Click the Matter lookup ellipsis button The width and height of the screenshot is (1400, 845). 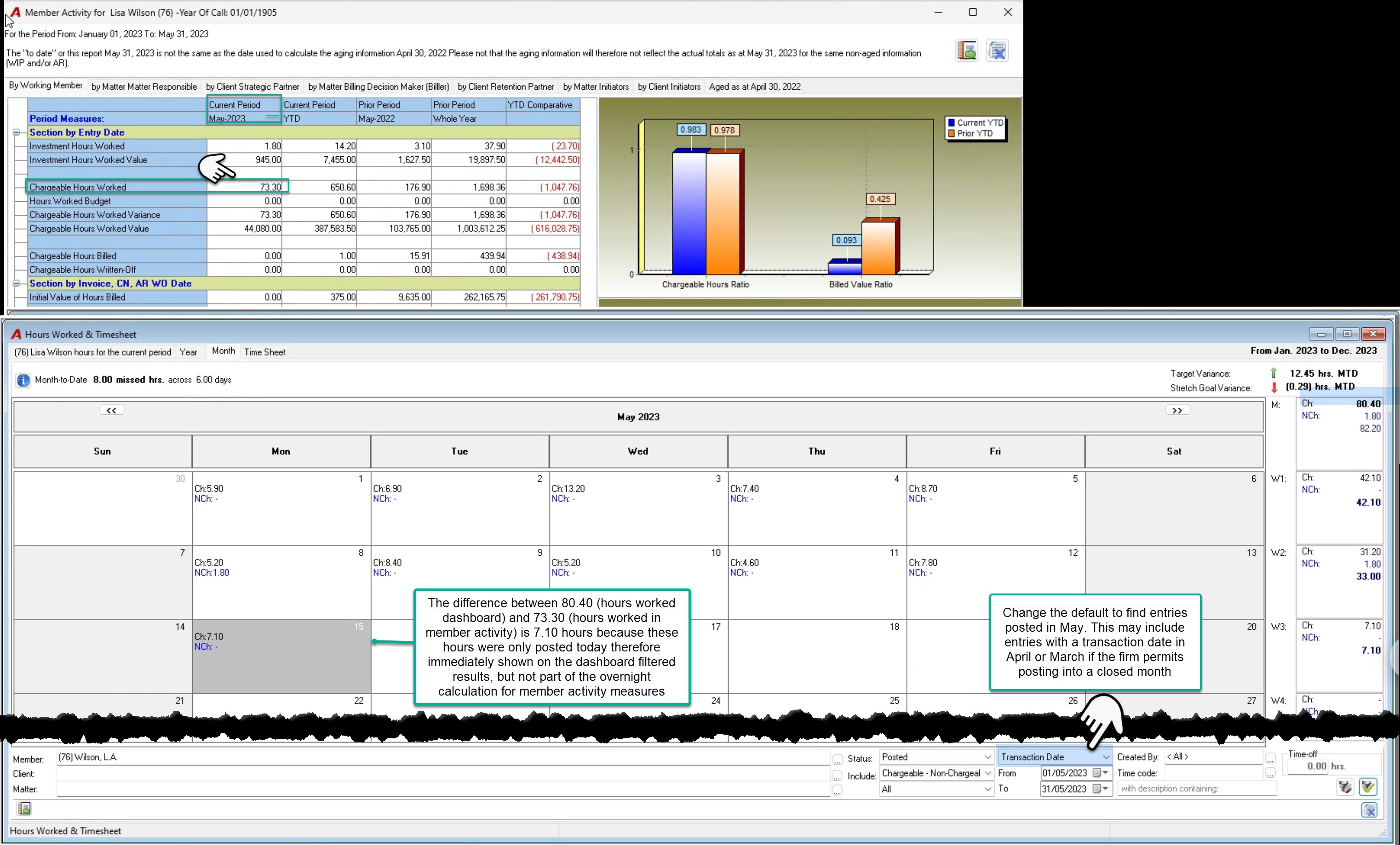click(838, 790)
